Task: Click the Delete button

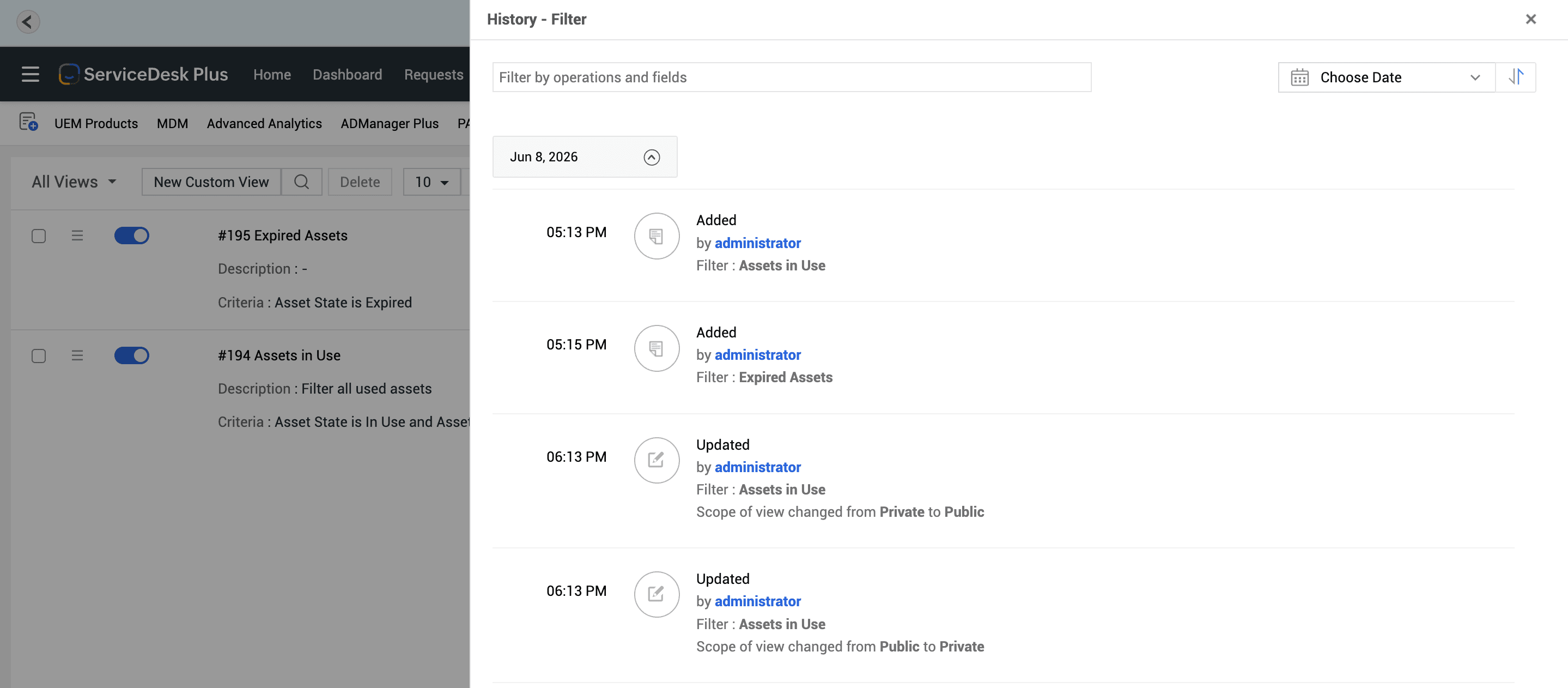Action: (360, 182)
